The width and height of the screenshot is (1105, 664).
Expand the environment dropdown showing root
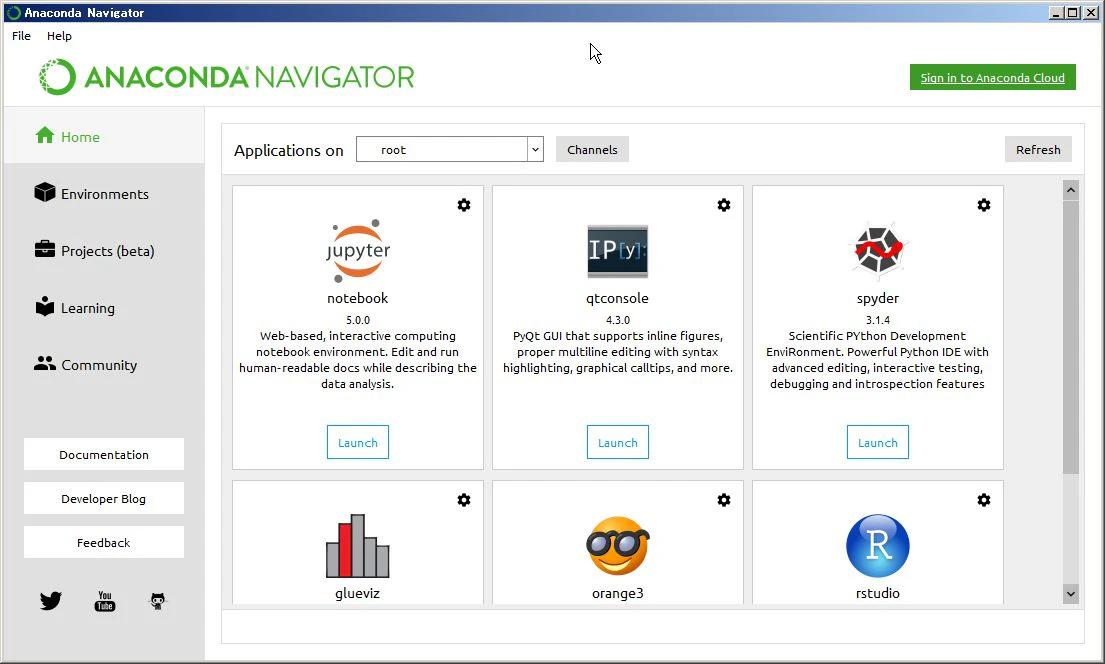(535, 149)
